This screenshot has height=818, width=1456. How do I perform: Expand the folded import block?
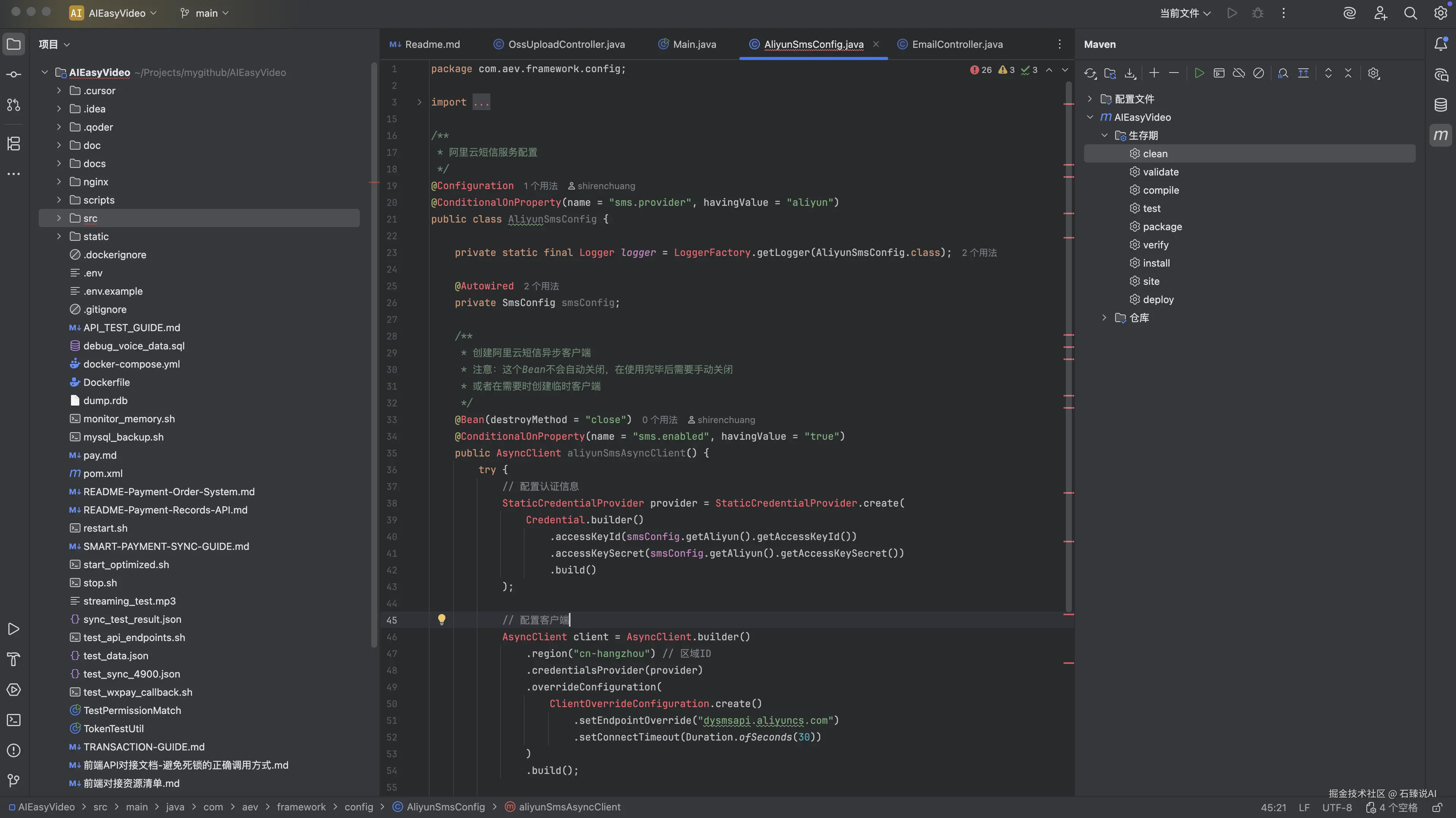(419, 103)
